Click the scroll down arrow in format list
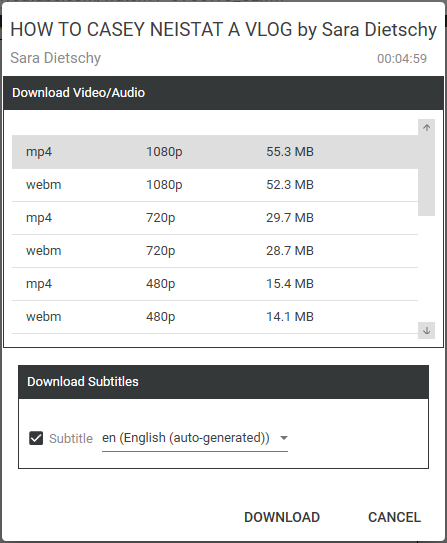 coord(426,330)
